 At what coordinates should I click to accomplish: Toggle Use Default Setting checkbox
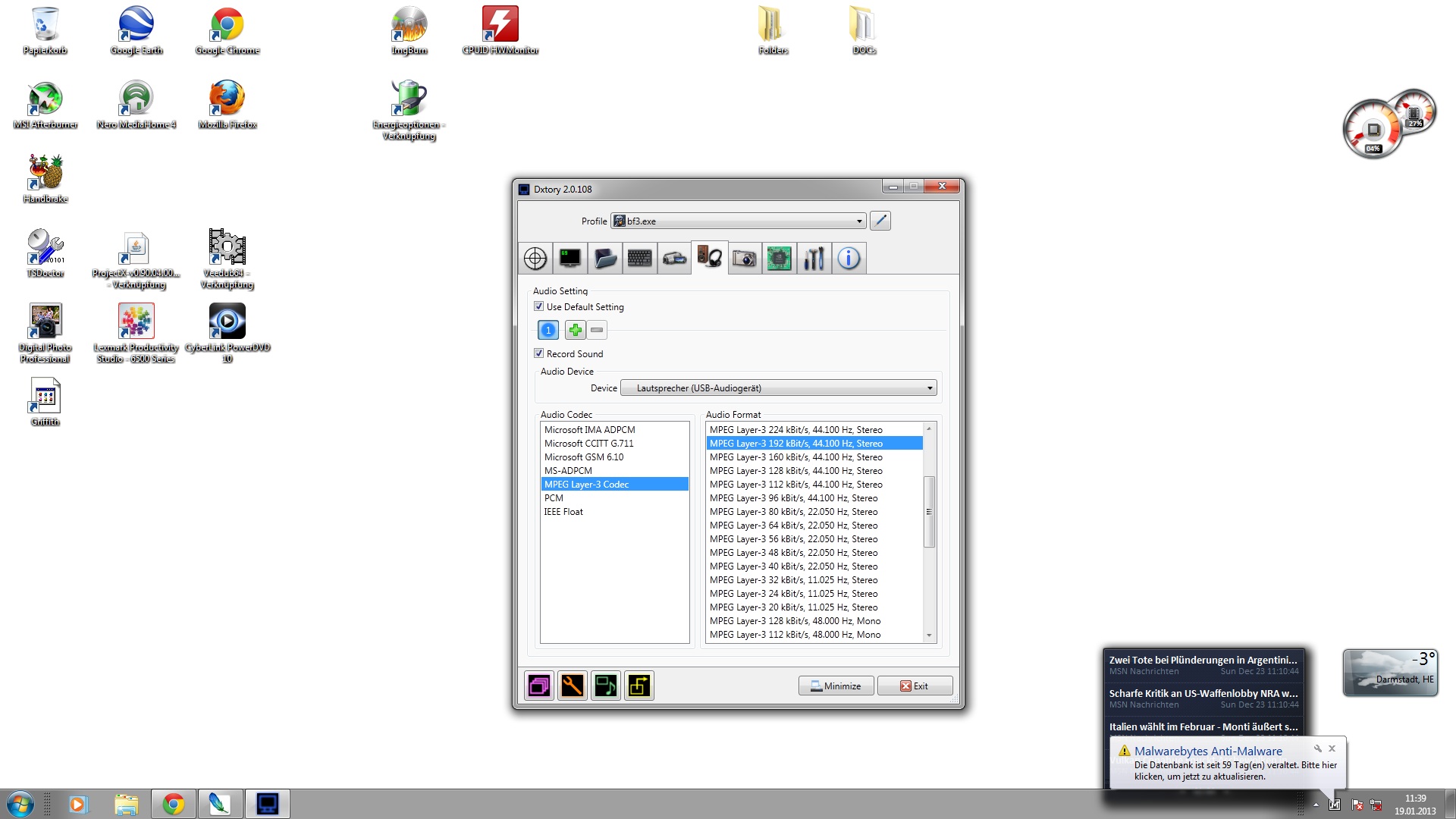tap(539, 306)
